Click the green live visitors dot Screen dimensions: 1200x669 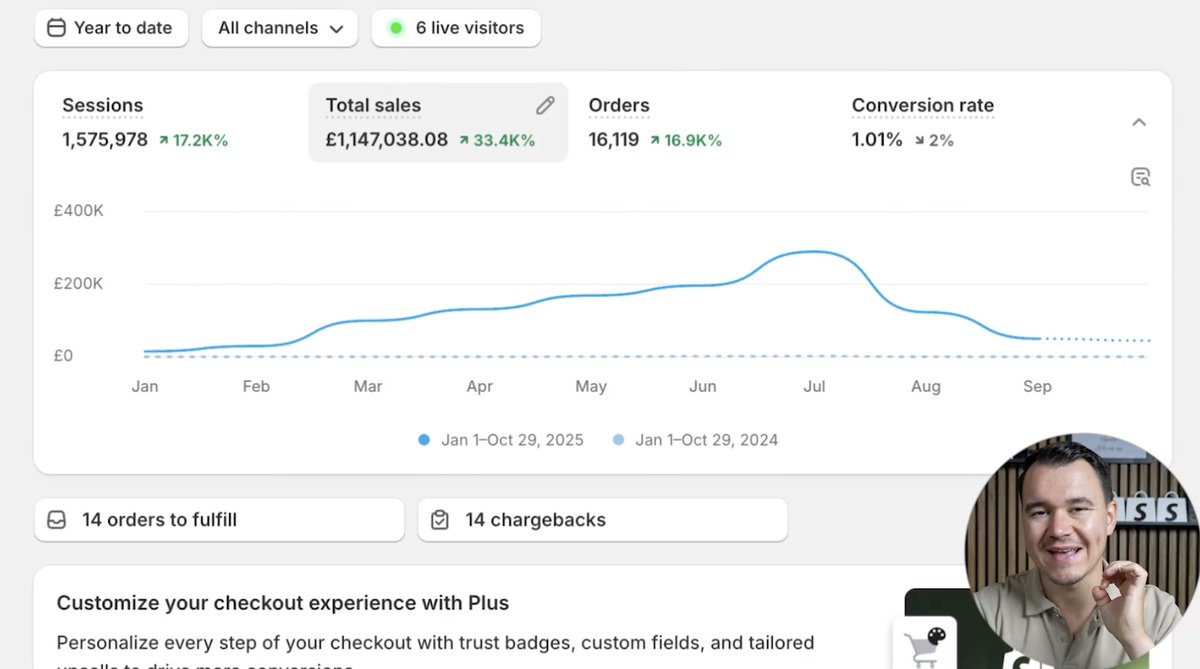[396, 28]
